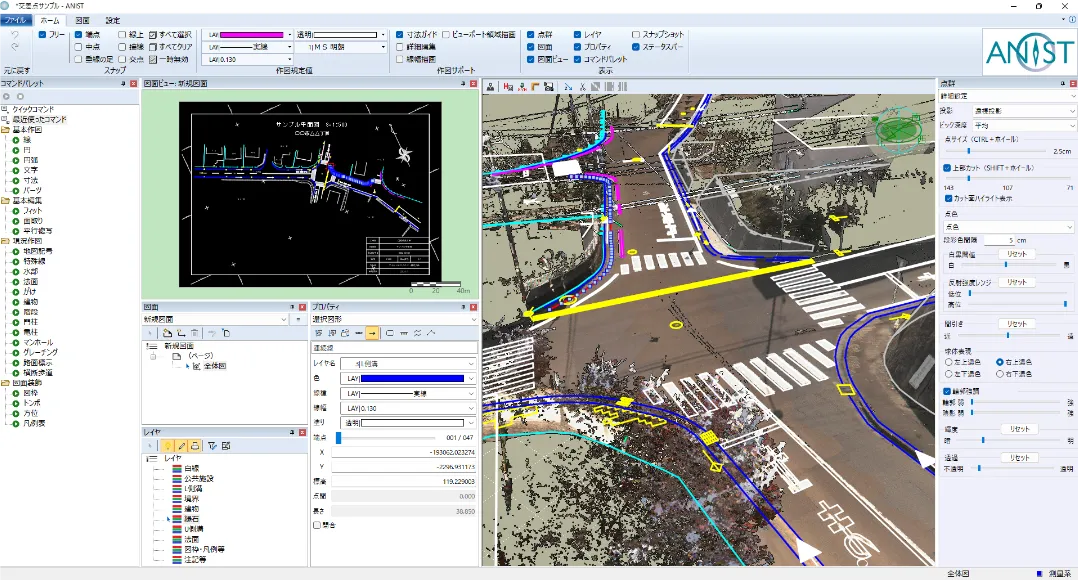Open the 実線 line type dropdown in ribbon
Image resolution: width=1078 pixels, height=580 pixels.
pyautogui.click(x=289, y=47)
